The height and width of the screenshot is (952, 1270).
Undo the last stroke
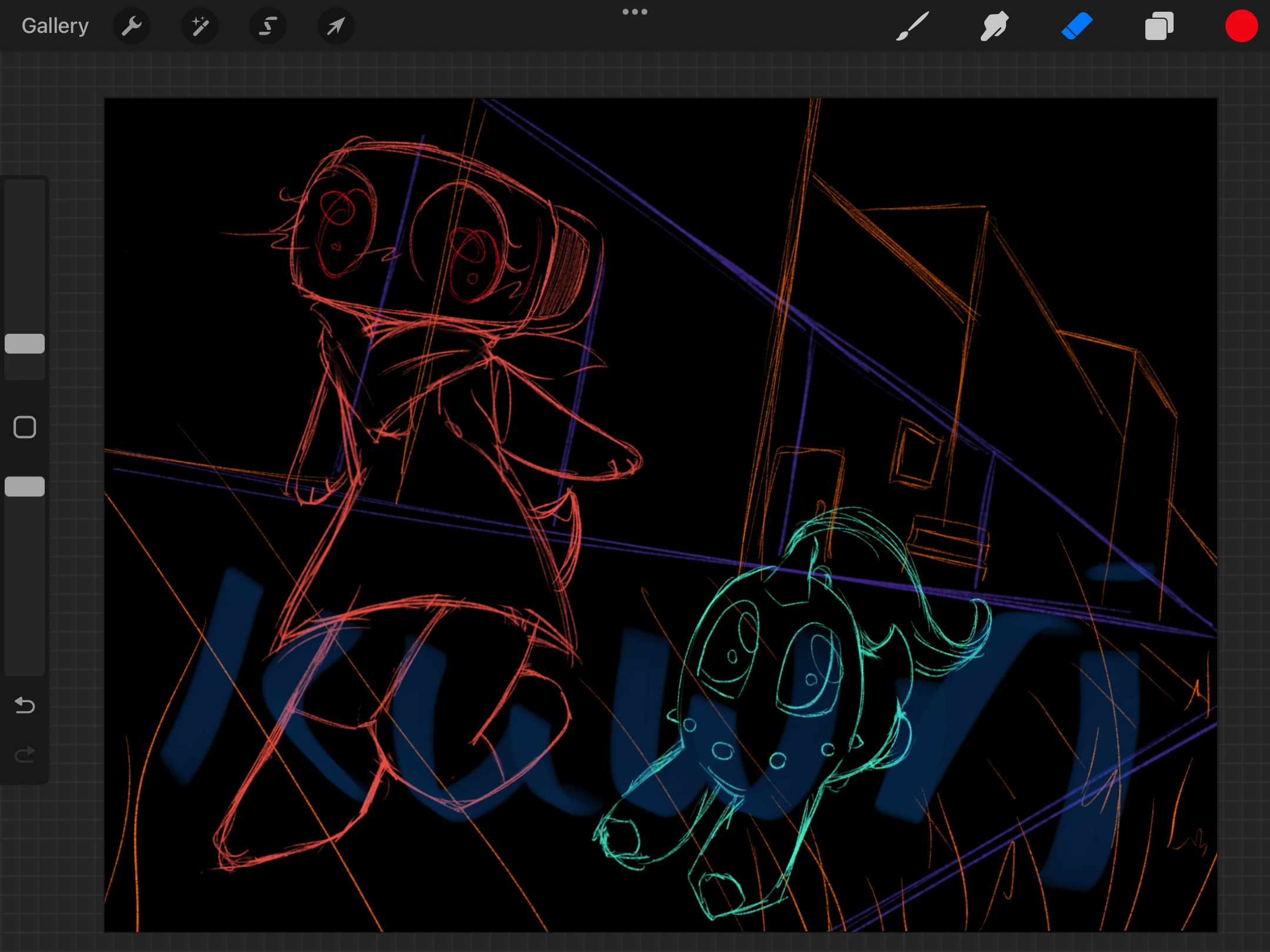(25, 705)
